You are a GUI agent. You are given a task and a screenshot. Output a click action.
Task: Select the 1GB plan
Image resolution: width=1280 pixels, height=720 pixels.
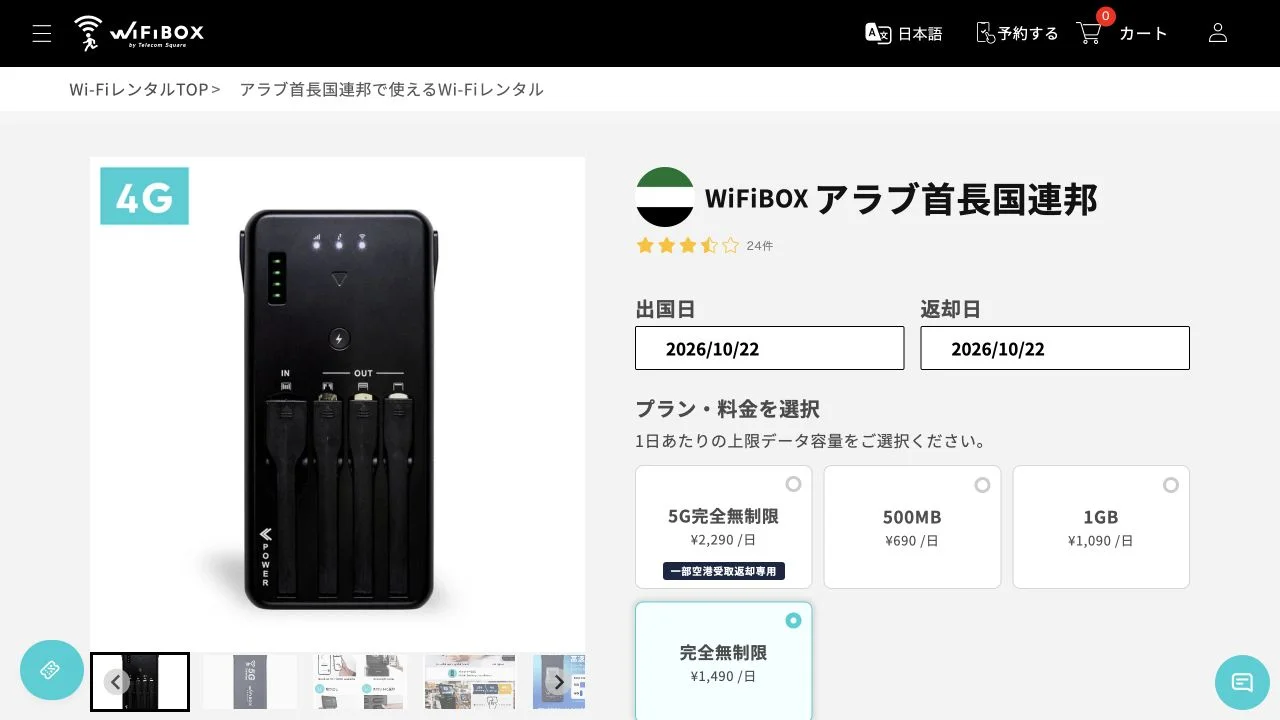tap(1101, 527)
